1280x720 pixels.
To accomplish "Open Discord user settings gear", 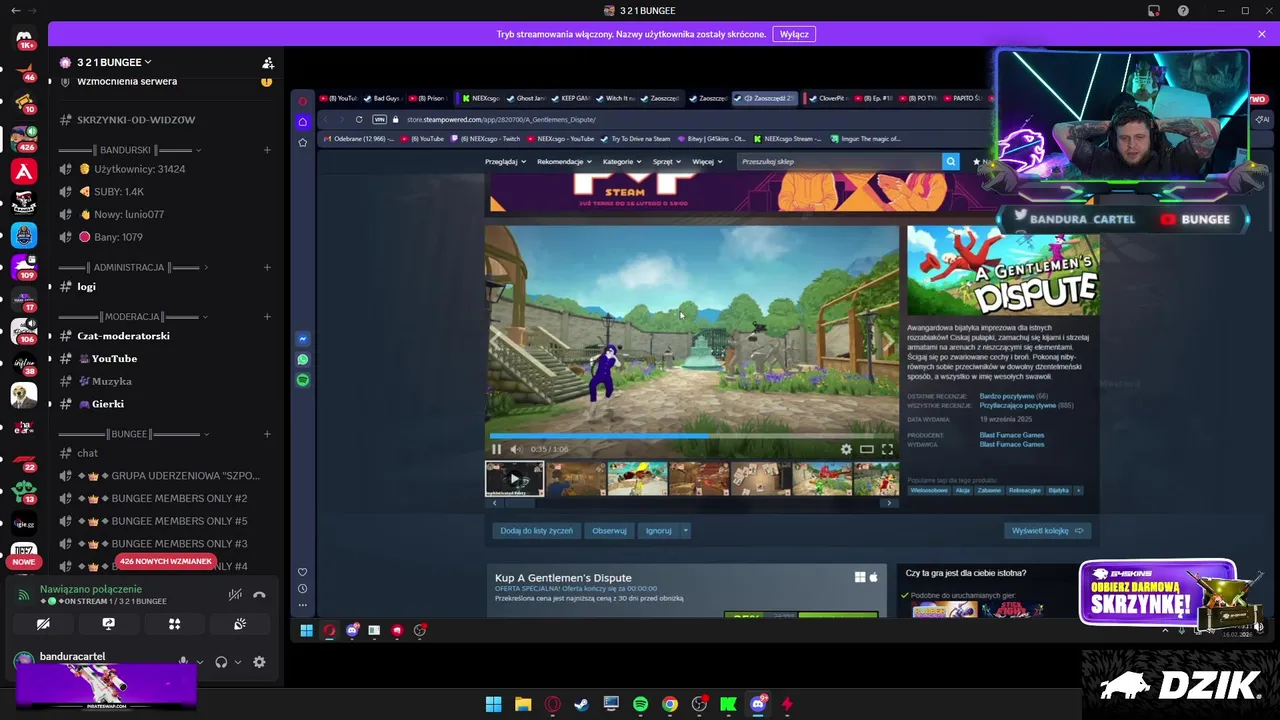I will (259, 662).
